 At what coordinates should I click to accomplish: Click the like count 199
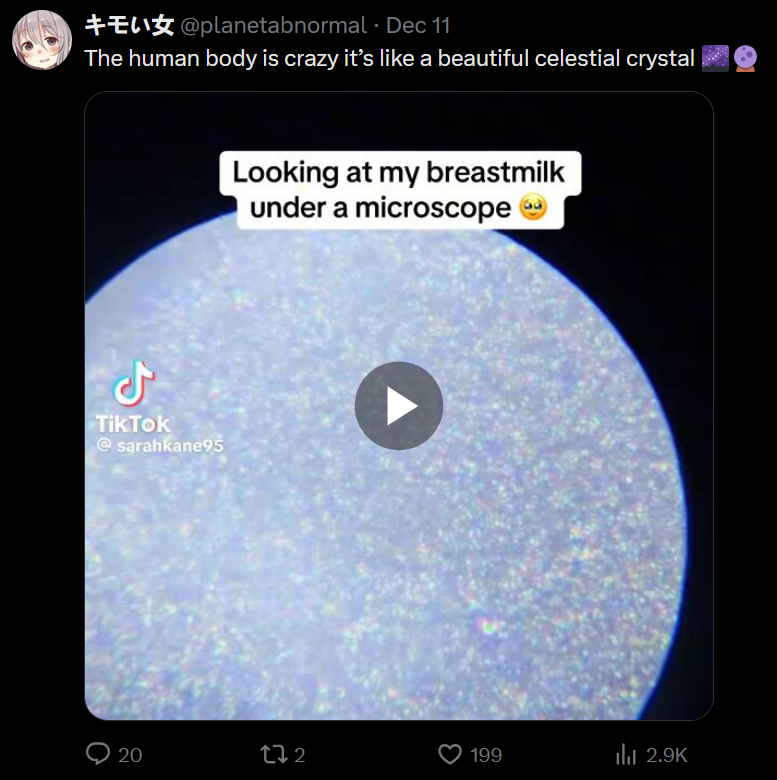(486, 755)
